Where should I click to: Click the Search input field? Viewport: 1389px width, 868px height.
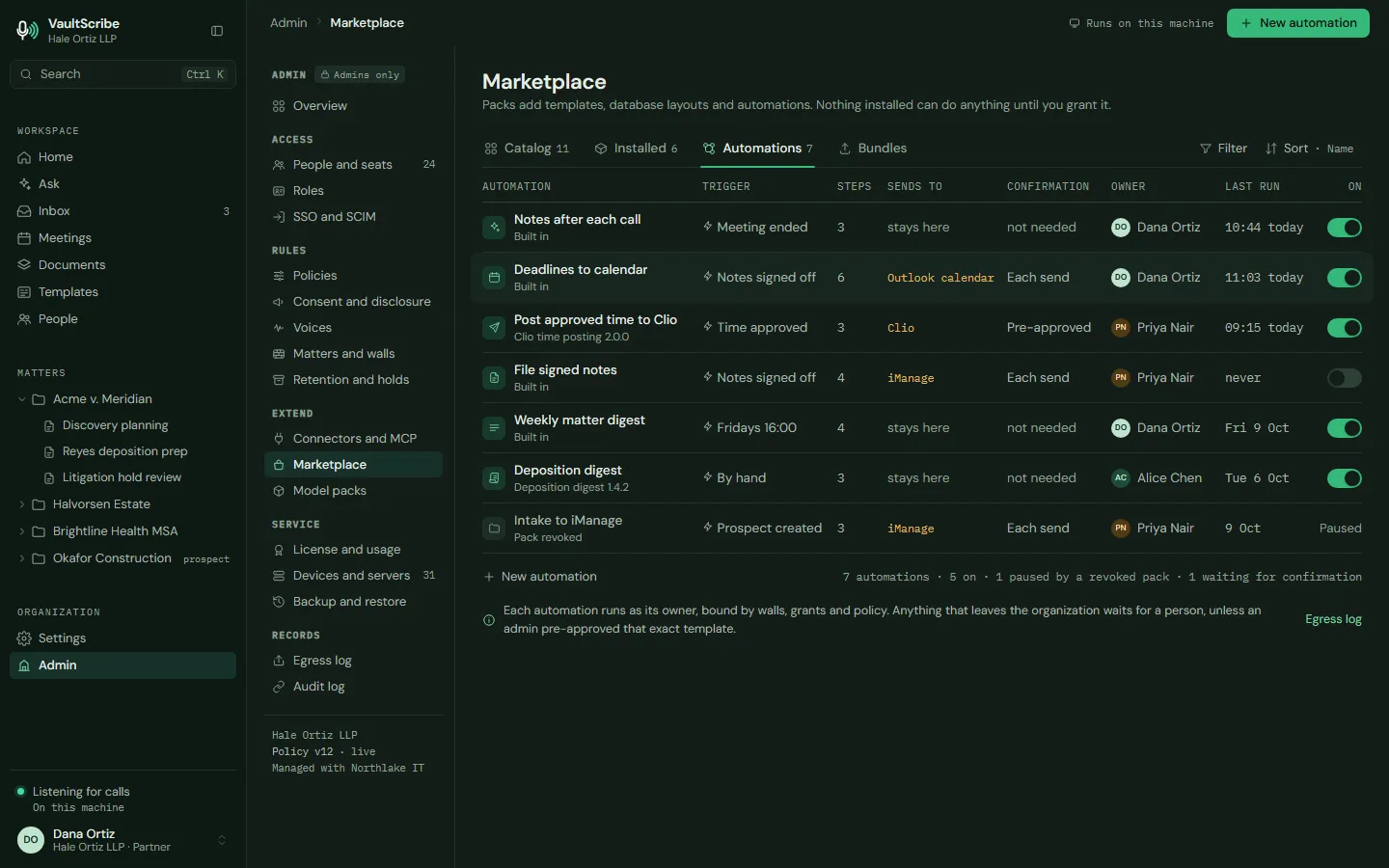point(123,74)
